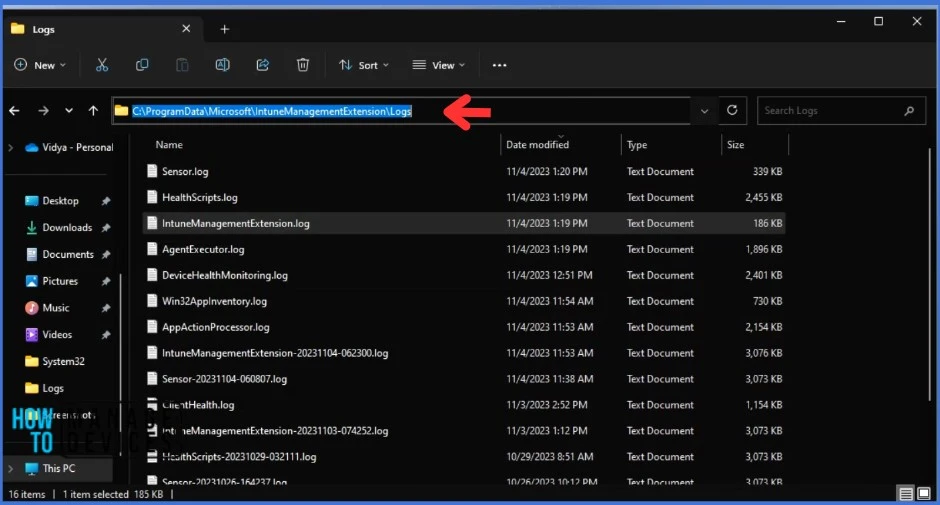Select This PC in sidebar
Image resolution: width=940 pixels, height=505 pixels.
point(58,468)
